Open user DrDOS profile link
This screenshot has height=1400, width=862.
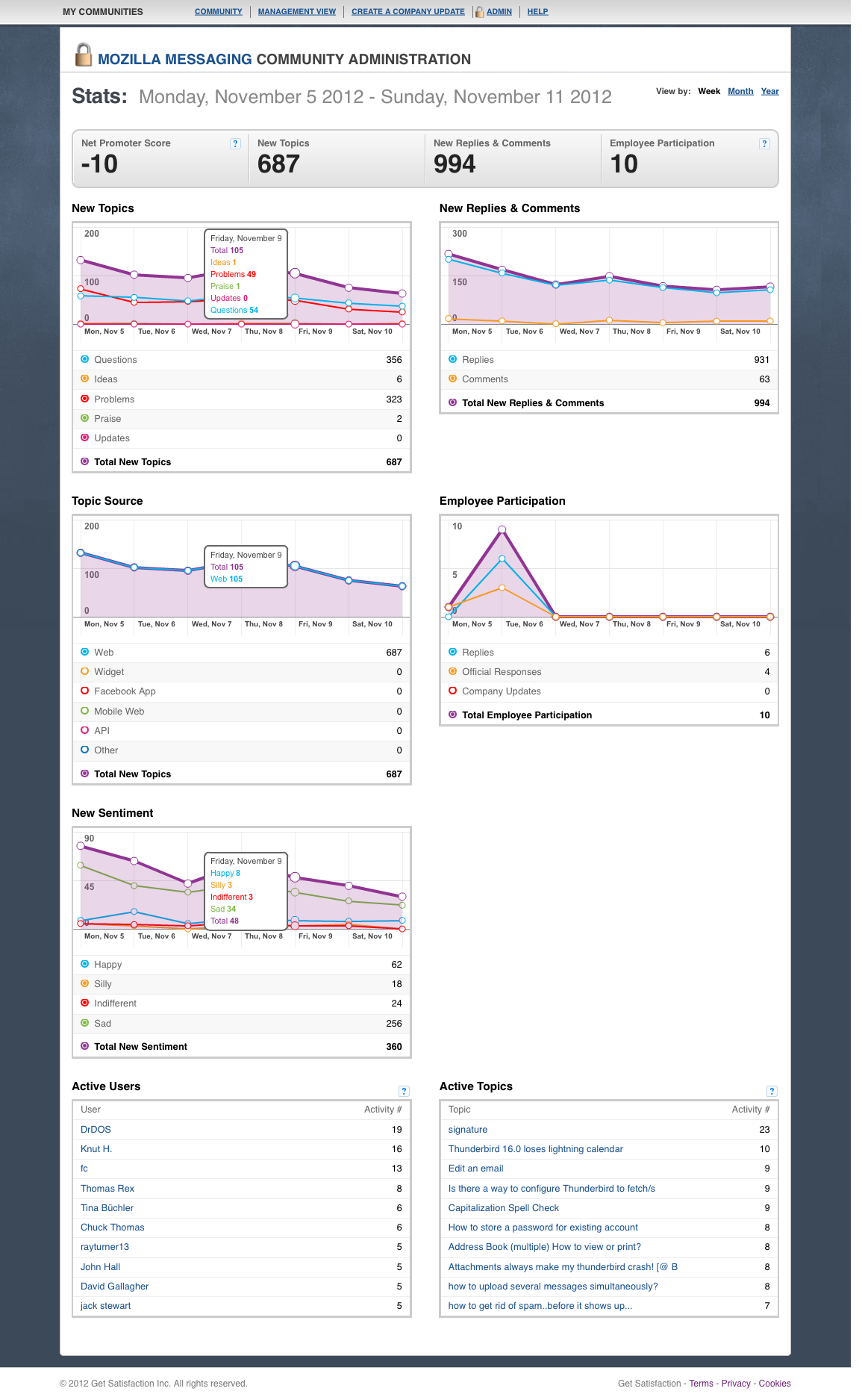tap(96, 1130)
